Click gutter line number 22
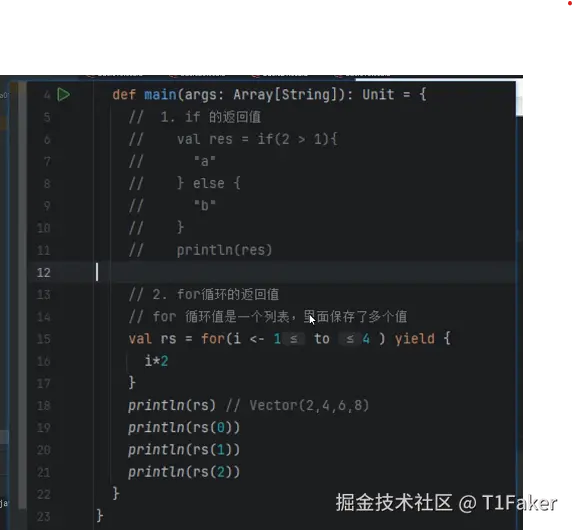 [x=43, y=494]
